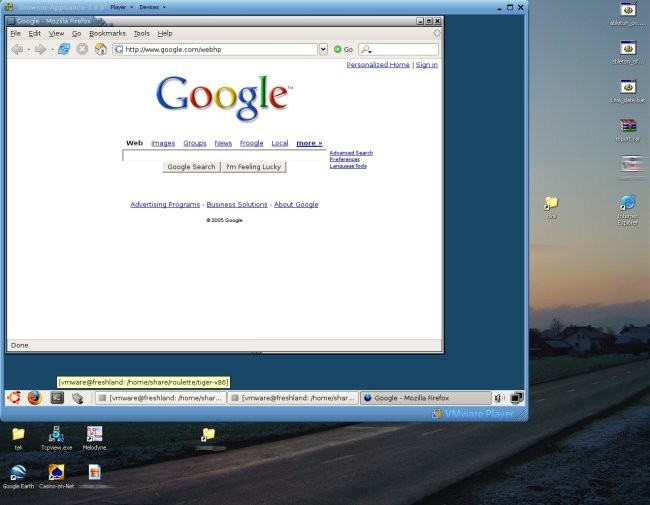
Task: Open the report.rar archive icon
Action: pyautogui.click(x=628, y=130)
